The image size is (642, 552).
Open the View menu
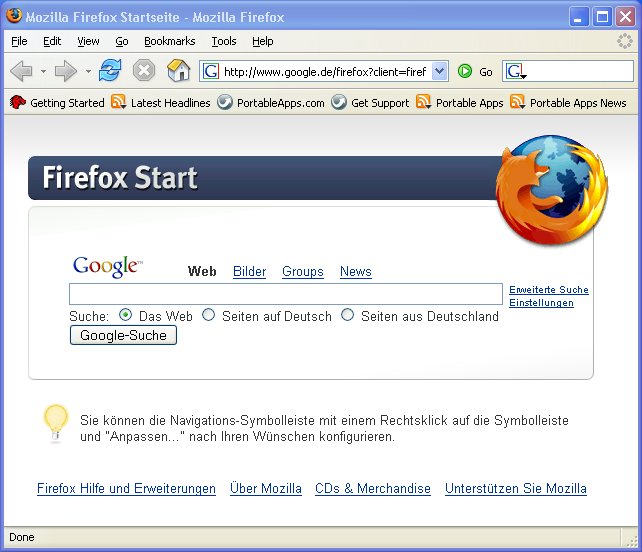(x=88, y=41)
